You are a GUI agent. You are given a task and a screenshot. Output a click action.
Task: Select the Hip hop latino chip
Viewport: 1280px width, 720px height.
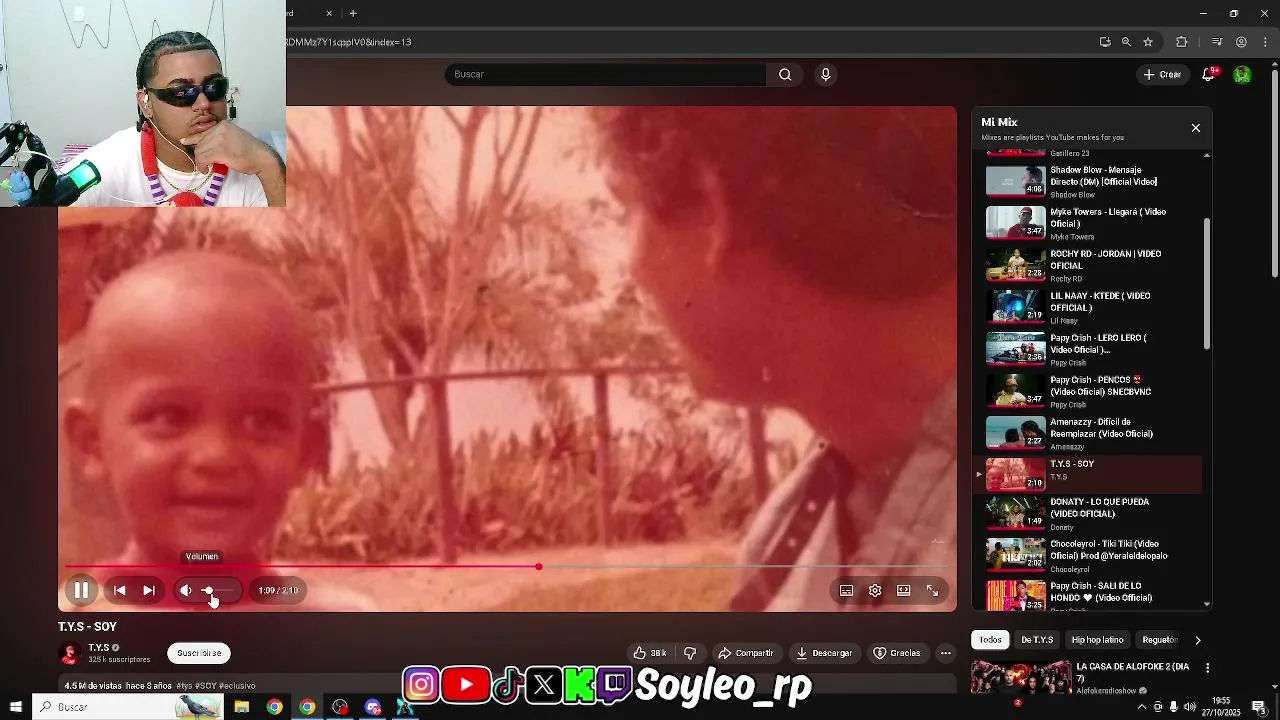(x=1098, y=640)
